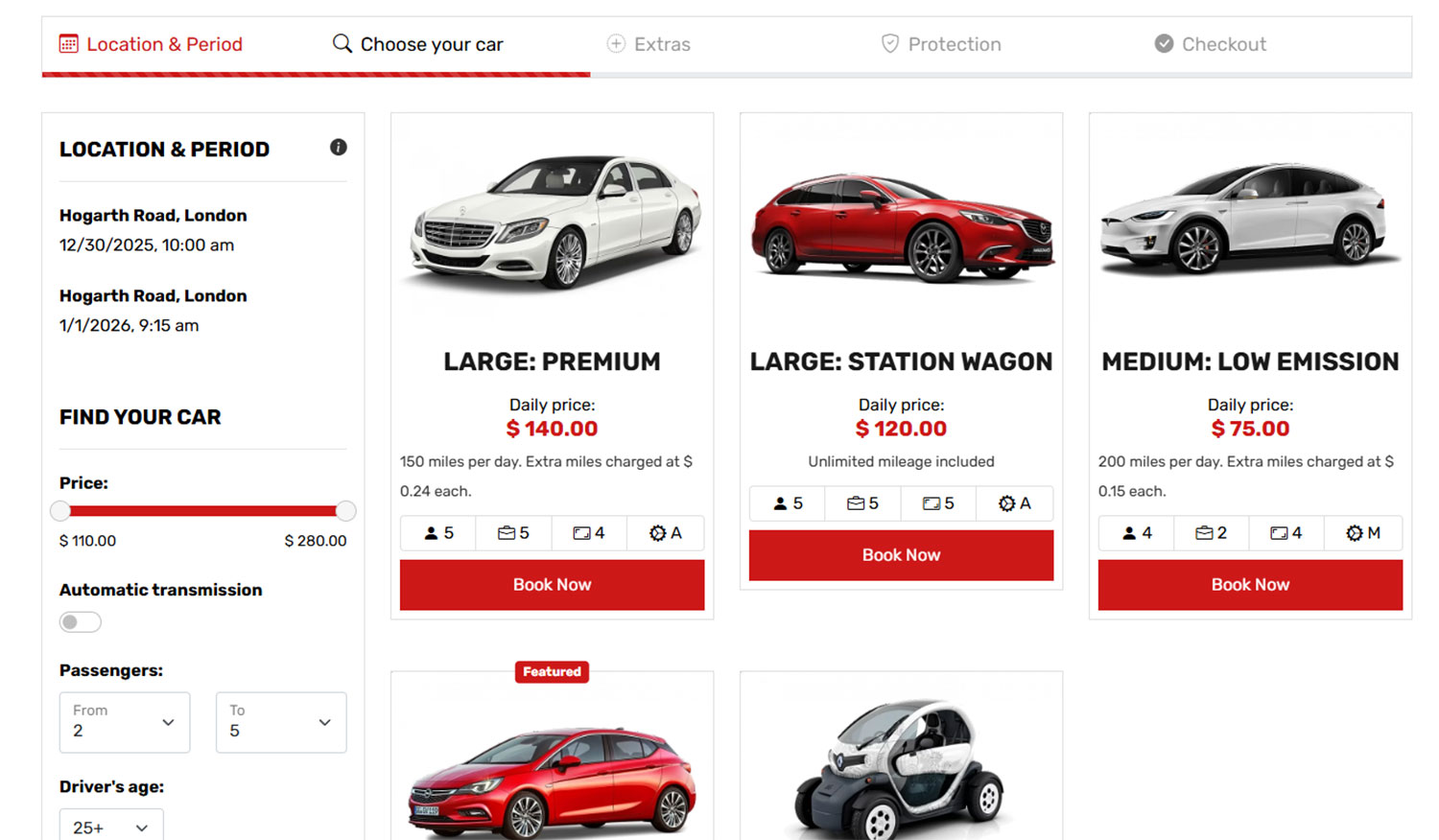Viewport: 1439px width, 840px height.
Task: Expand the Driver's age 25+ dropdown
Action: pyautogui.click(x=111, y=827)
